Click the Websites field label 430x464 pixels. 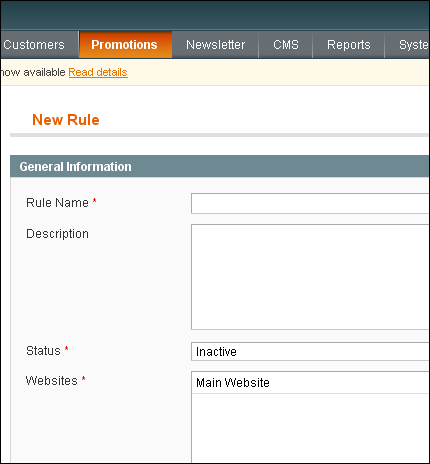click(x=52, y=381)
